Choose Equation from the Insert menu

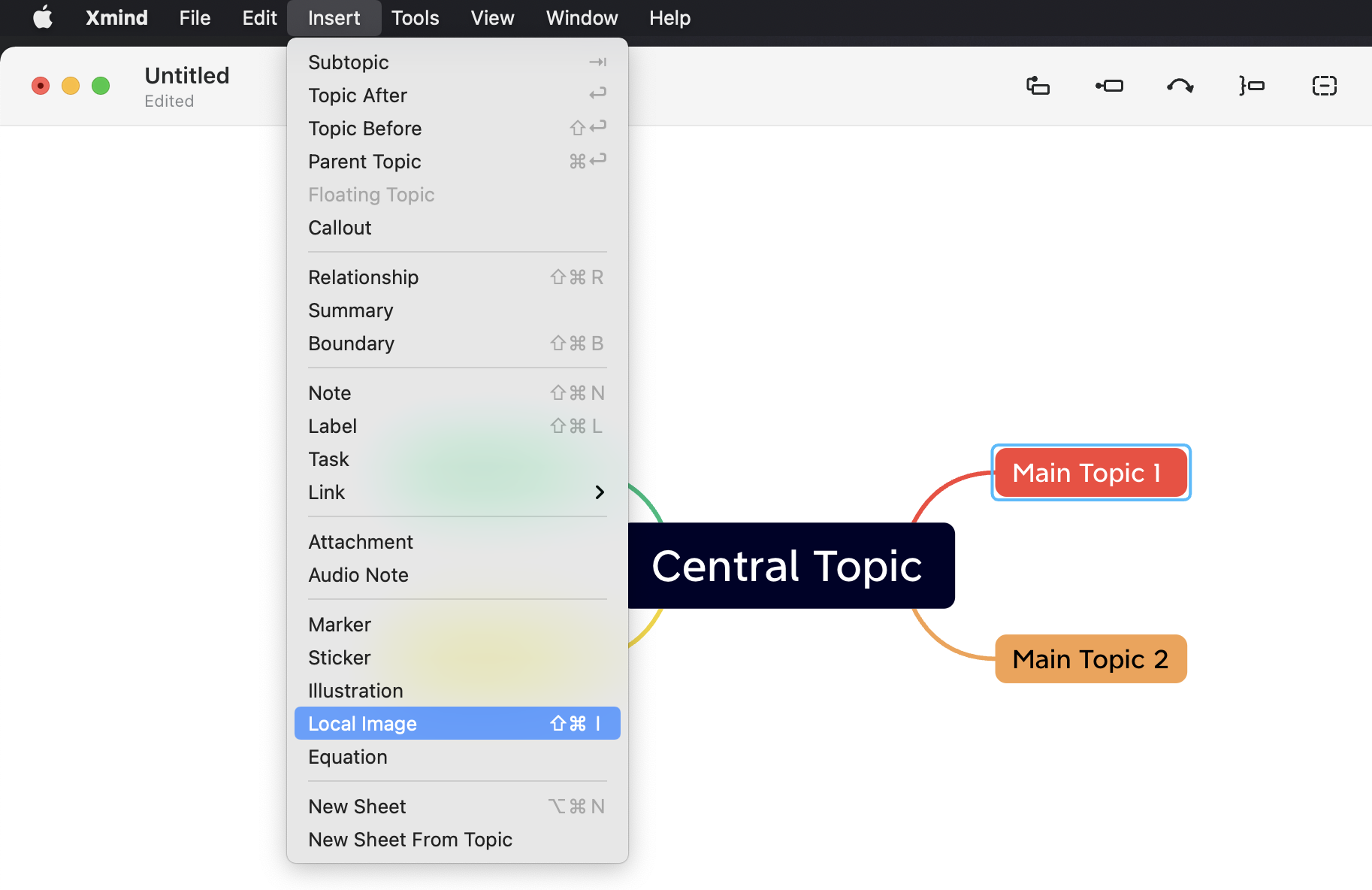(x=457, y=757)
